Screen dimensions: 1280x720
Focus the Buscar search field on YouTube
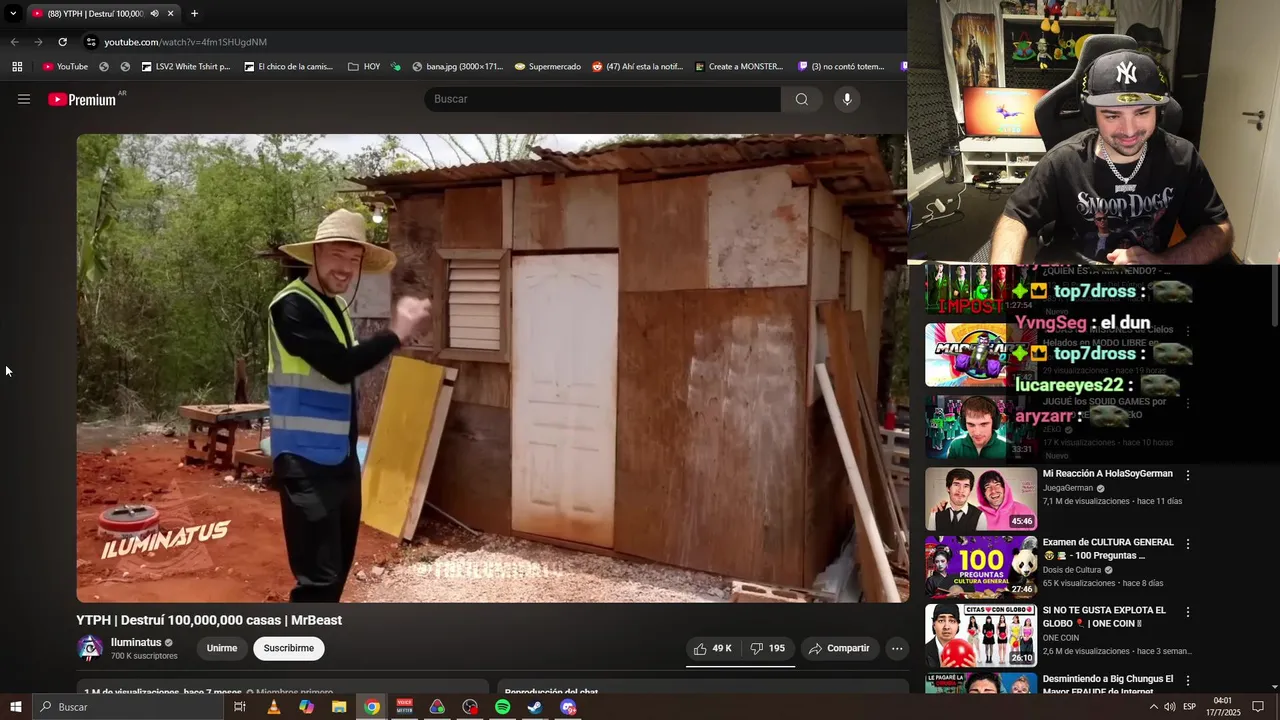click(603, 99)
